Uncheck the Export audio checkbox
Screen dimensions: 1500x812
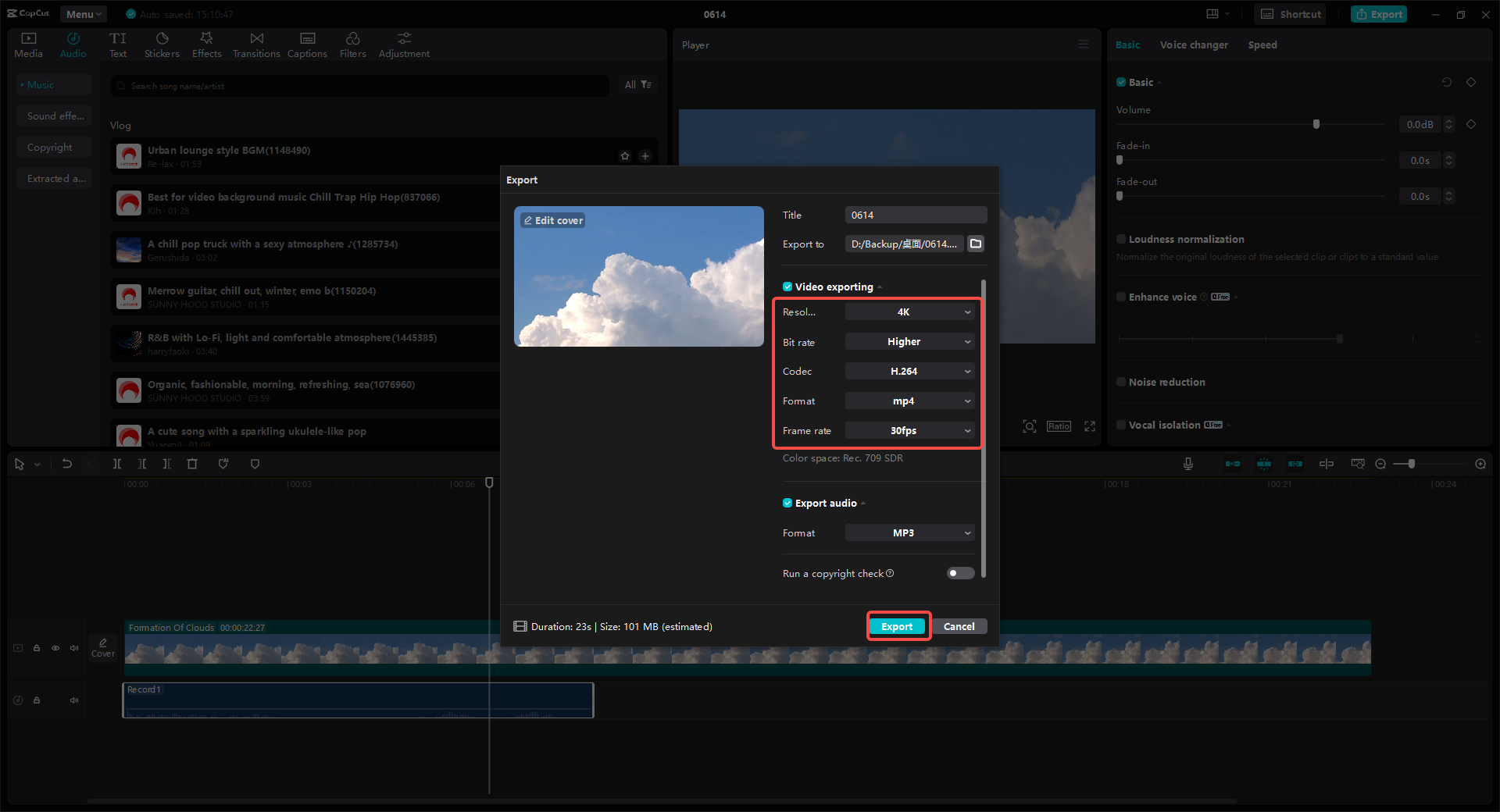click(x=787, y=503)
